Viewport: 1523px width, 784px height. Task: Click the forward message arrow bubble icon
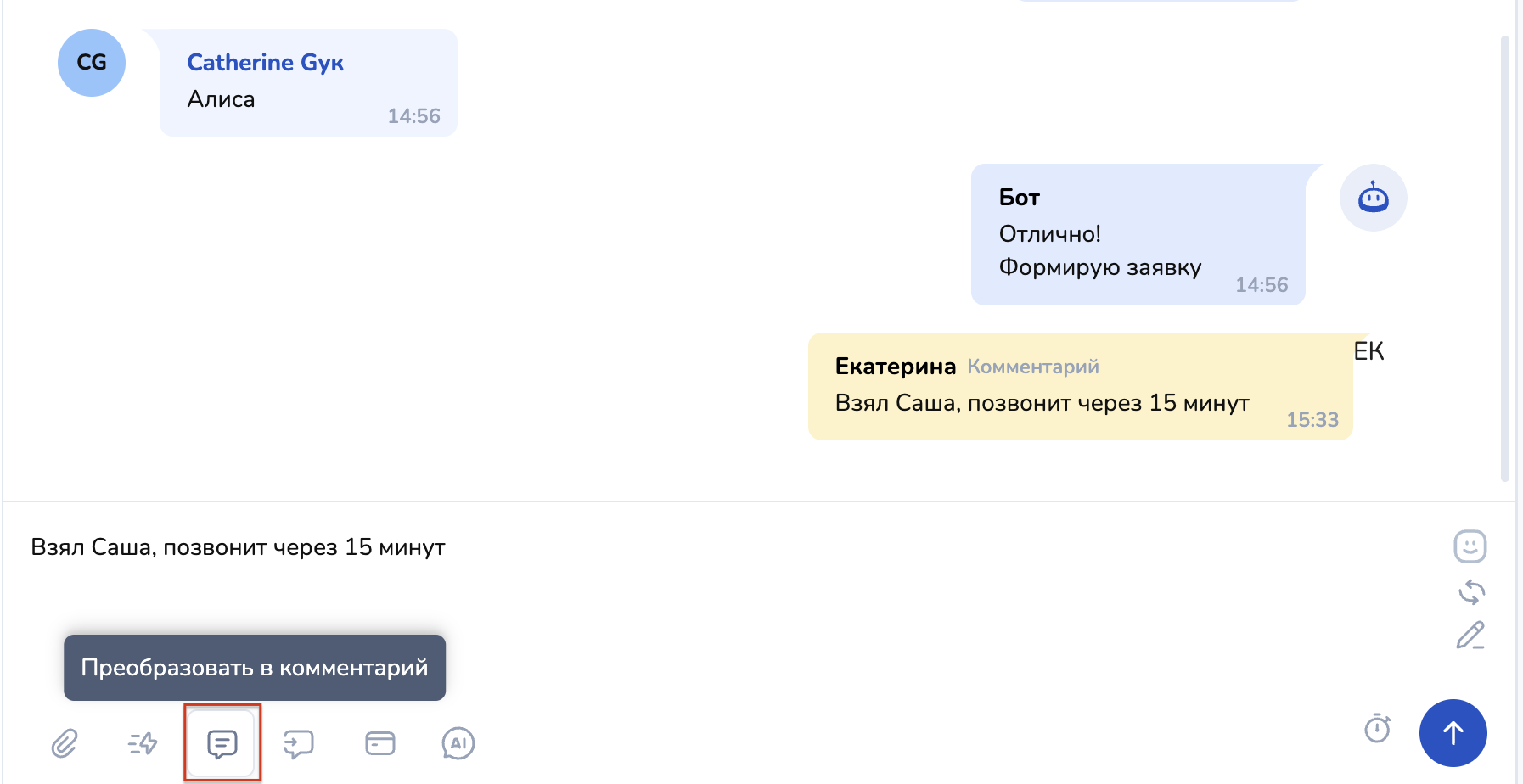click(299, 744)
